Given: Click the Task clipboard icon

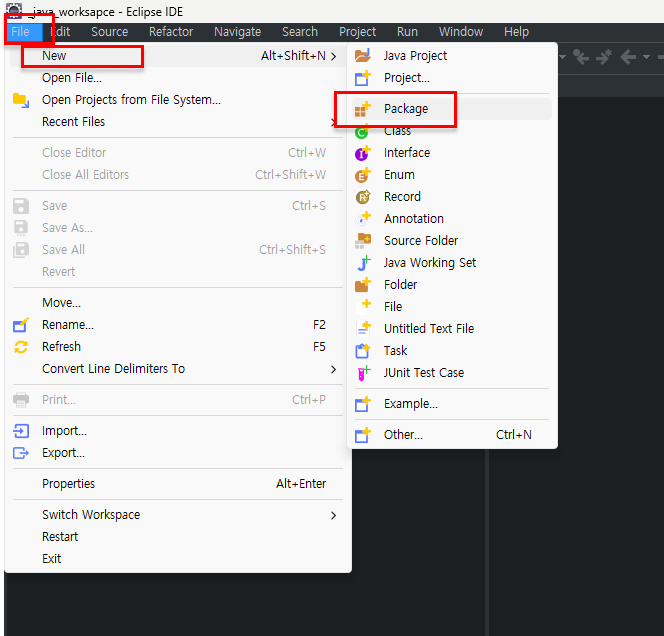Looking at the screenshot, I should 362,351.
